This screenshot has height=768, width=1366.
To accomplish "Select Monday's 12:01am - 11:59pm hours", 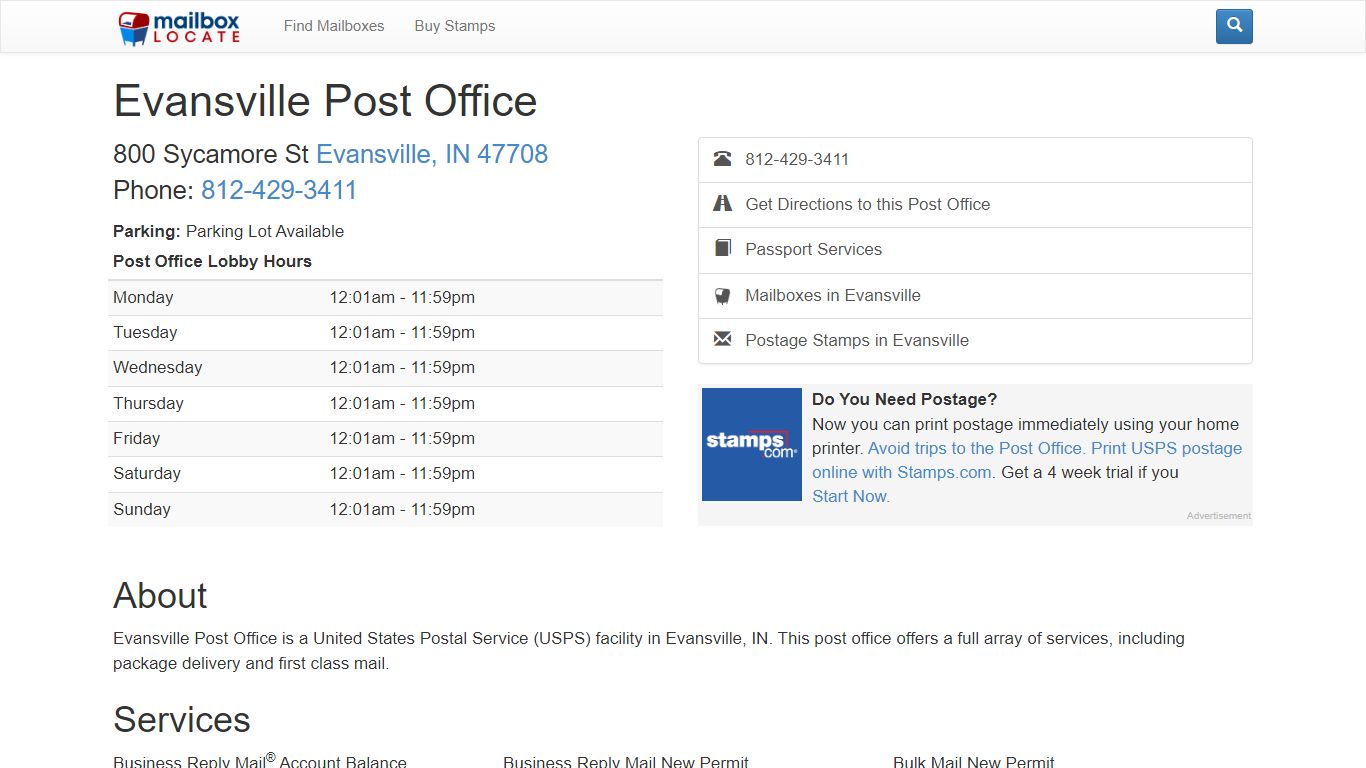I will [402, 297].
